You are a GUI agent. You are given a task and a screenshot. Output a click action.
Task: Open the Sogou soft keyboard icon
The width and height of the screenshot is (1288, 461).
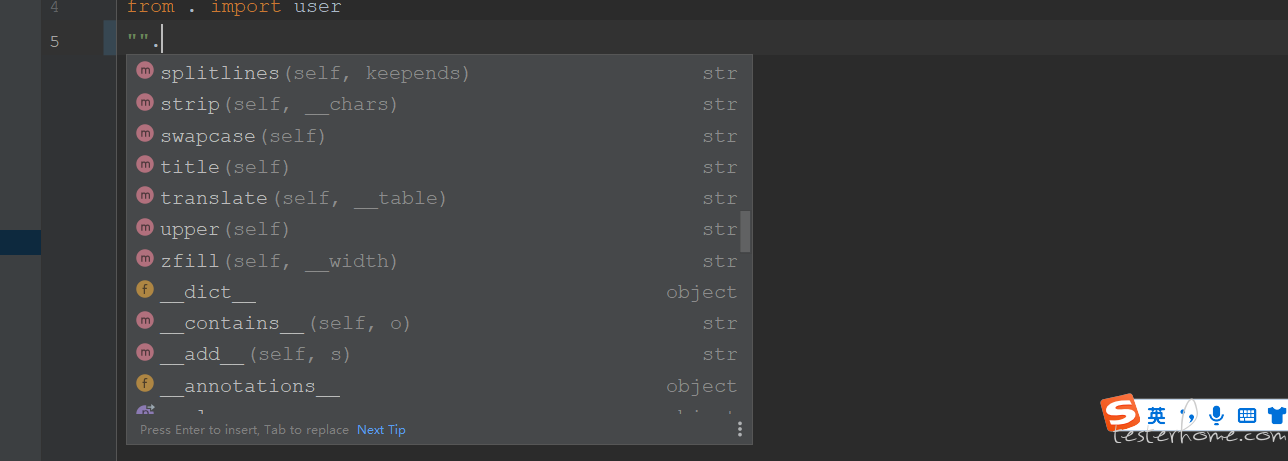[x=1247, y=415]
